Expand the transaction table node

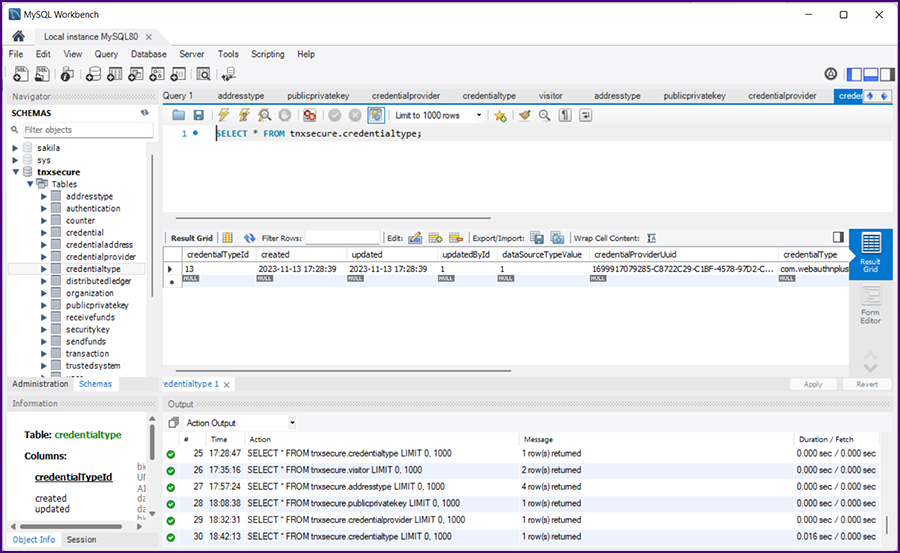pyautogui.click(x=44, y=354)
